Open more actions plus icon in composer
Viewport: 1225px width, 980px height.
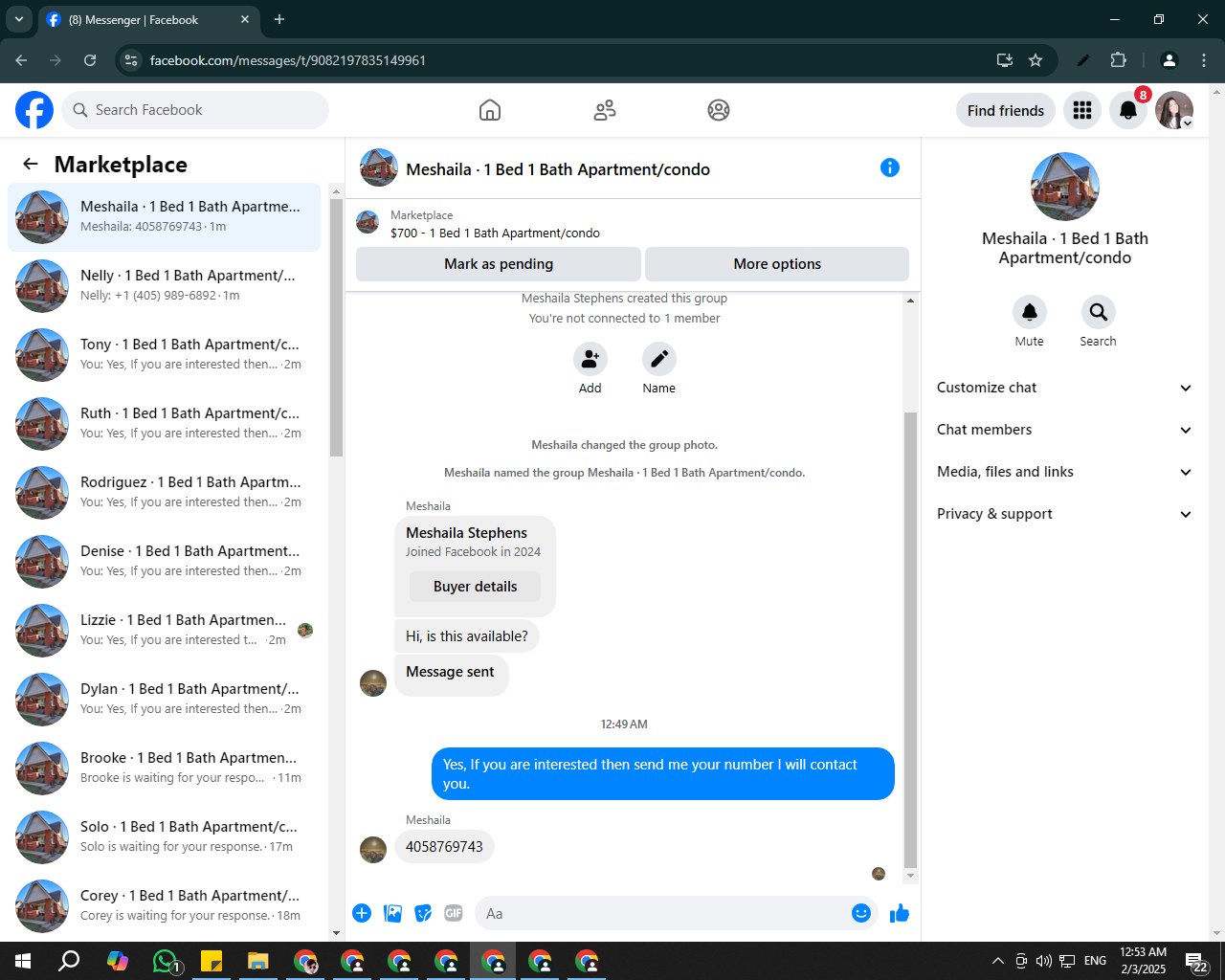click(362, 913)
